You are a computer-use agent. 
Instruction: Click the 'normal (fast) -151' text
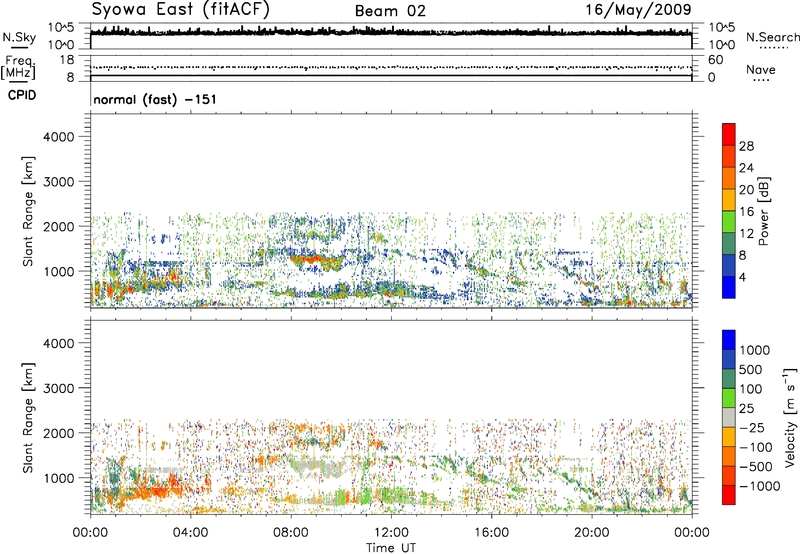(155, 99)
